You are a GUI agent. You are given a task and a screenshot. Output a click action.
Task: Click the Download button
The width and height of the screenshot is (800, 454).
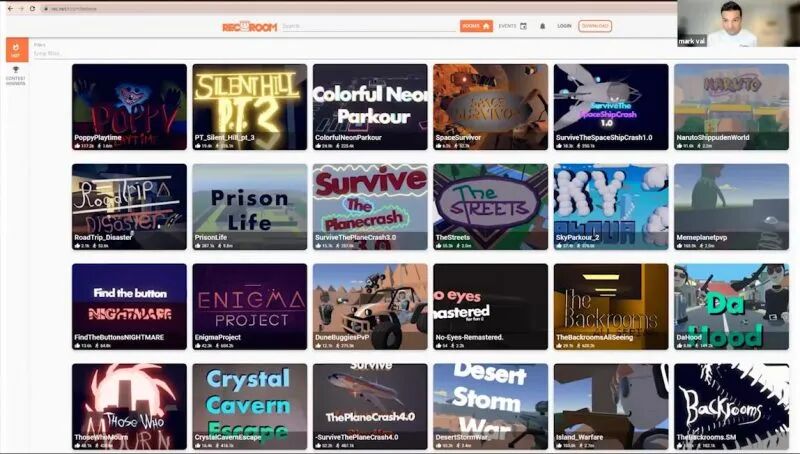click(x=595, y=26)
